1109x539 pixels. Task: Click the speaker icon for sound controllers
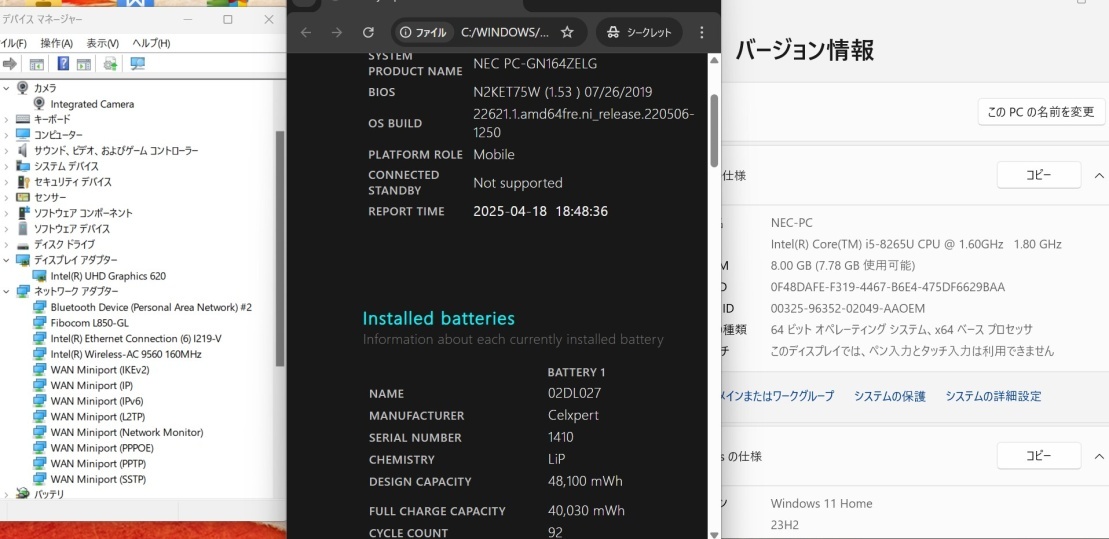pos(23,151)
